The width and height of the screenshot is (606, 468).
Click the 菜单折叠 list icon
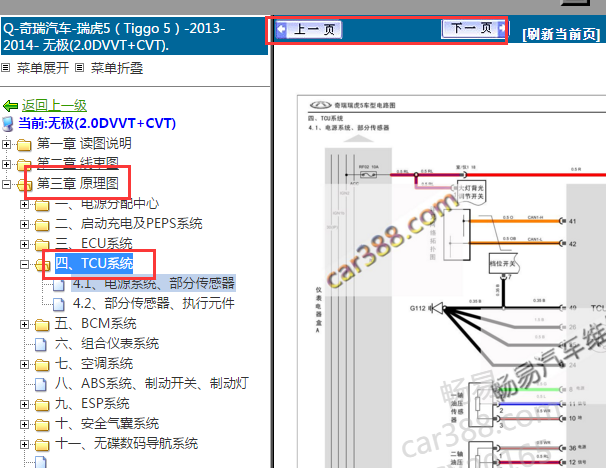(x=79, y=68)
